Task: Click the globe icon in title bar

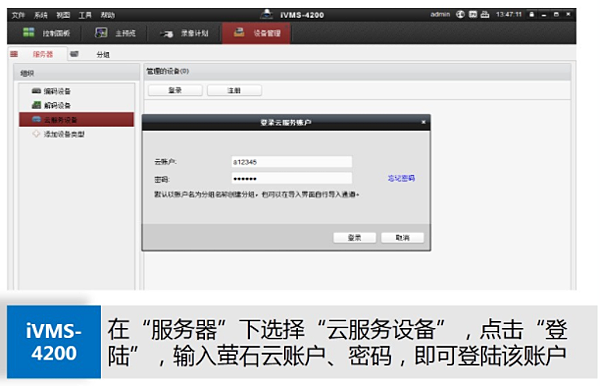Action: click(x=460, y=15)
